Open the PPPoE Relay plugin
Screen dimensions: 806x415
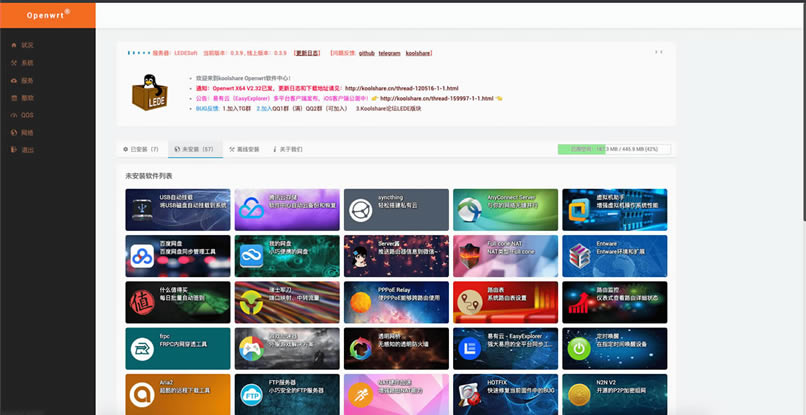click(396, 302)
